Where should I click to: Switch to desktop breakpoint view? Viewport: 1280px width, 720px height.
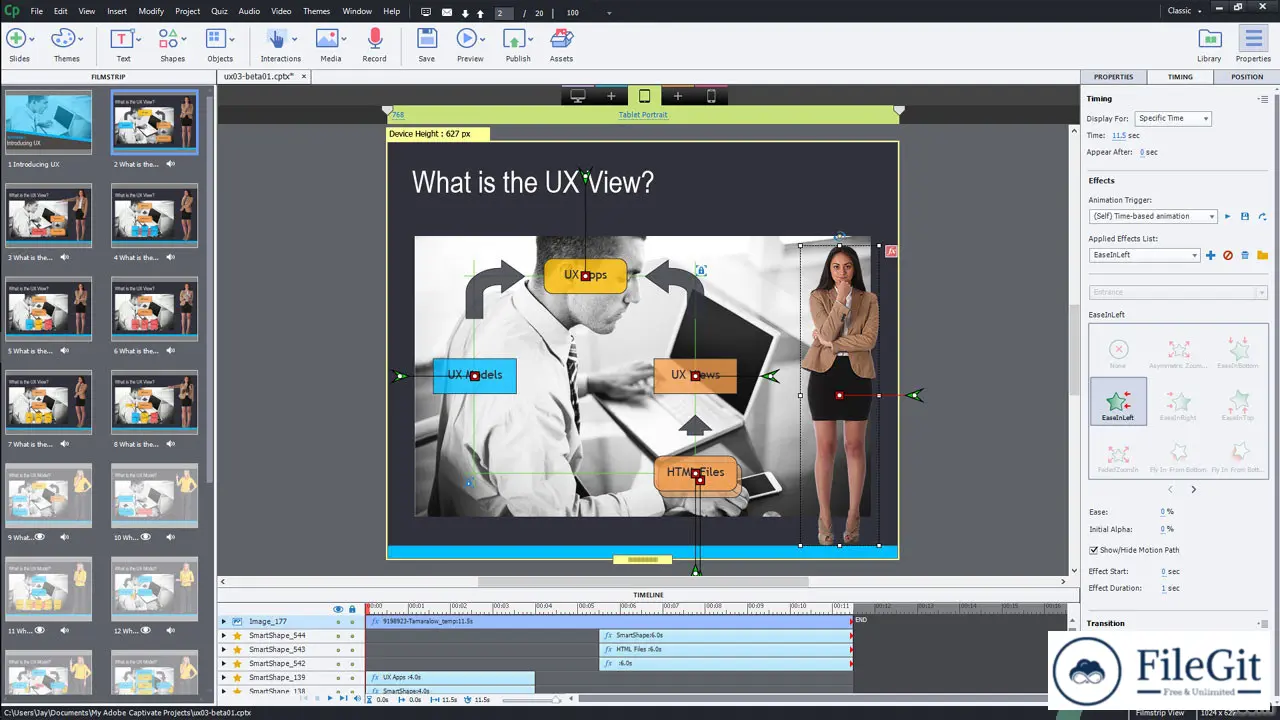point(578,96)
